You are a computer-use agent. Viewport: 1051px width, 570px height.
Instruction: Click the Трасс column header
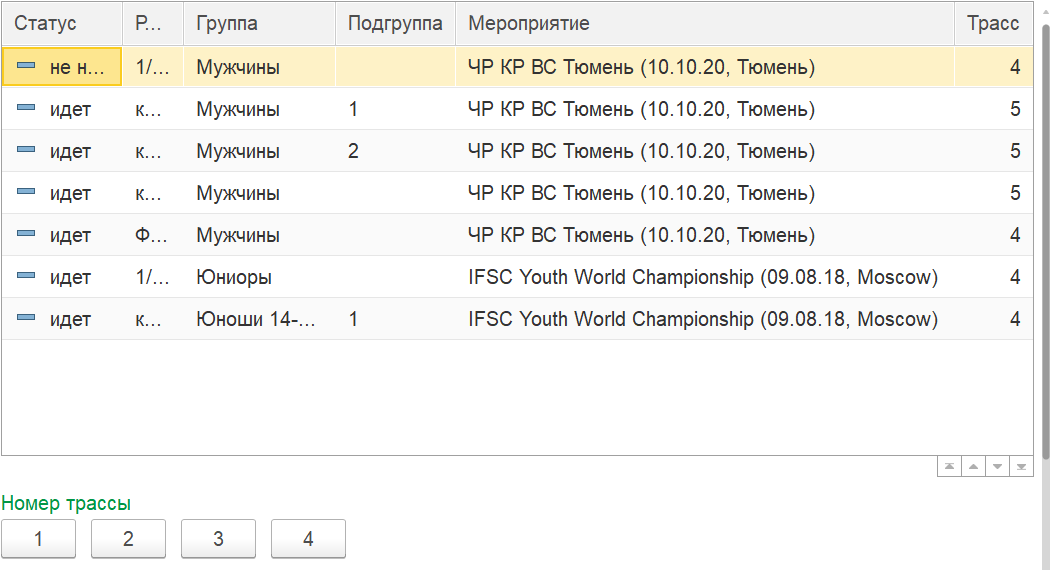click(x=993, y=24)
